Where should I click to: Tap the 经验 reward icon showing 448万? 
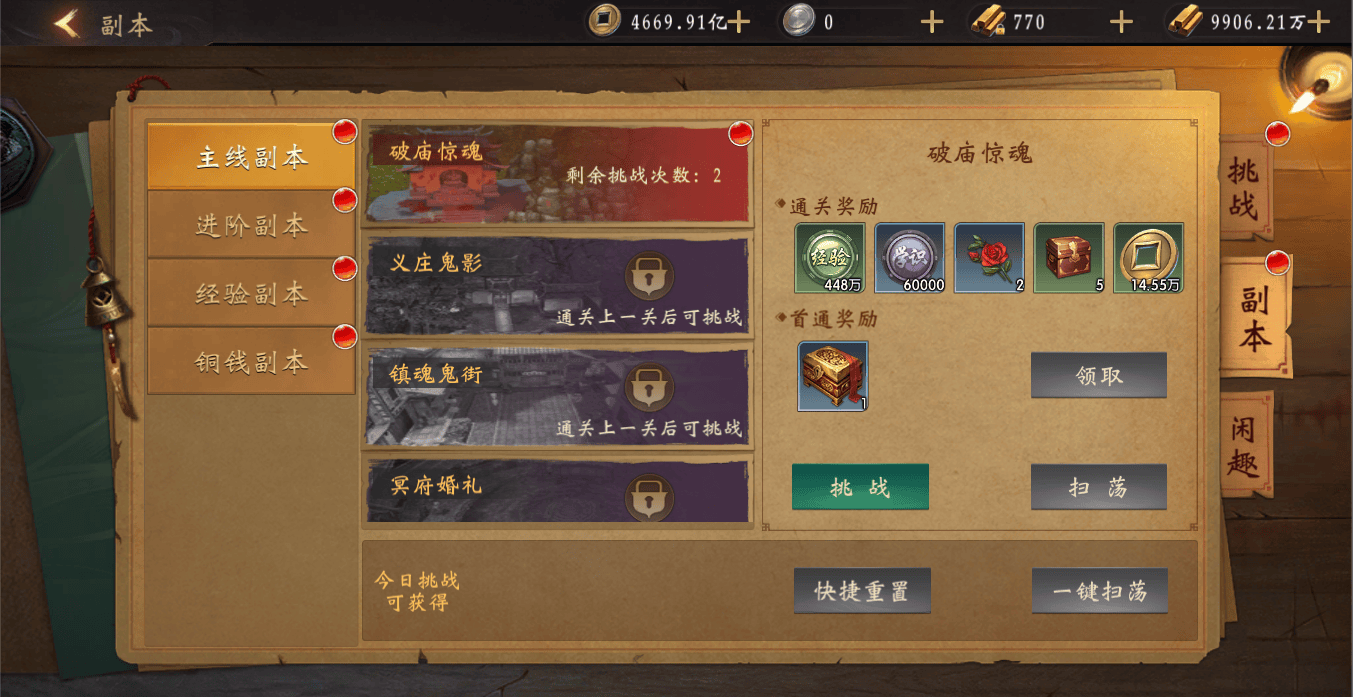(830, 258)
